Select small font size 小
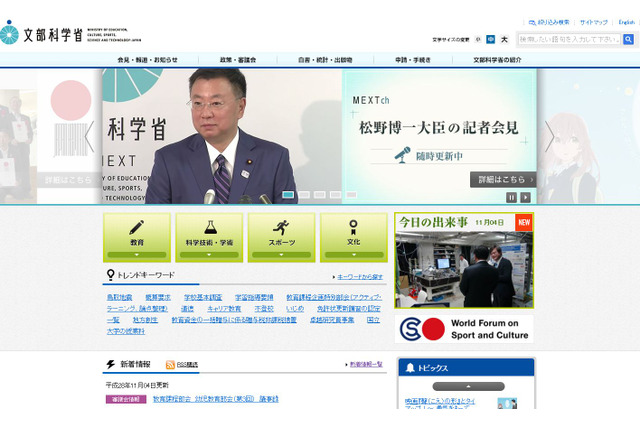Screen dimensions: 640x426 tap(478, 39)
